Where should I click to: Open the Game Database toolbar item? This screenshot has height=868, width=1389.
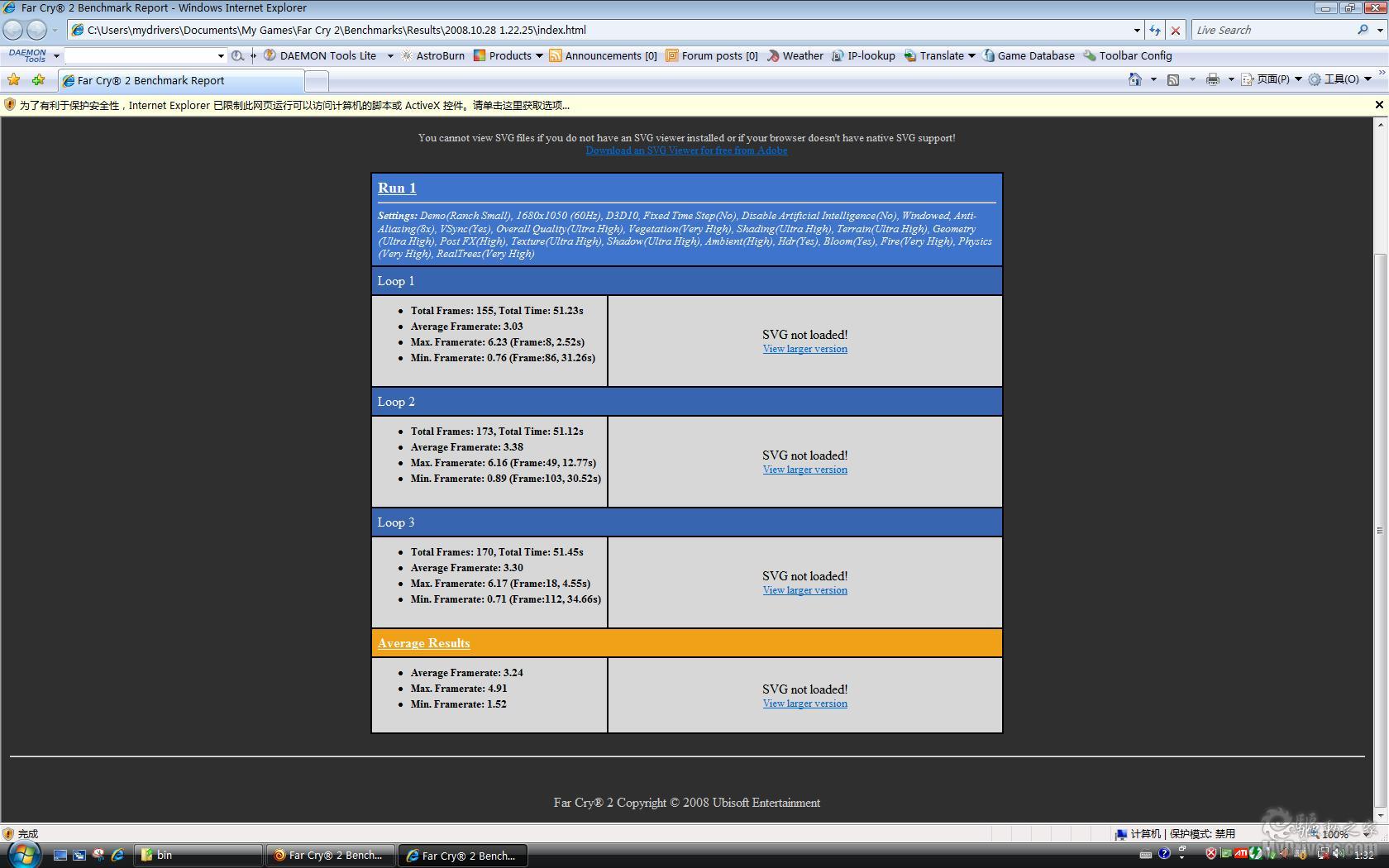1029,55
